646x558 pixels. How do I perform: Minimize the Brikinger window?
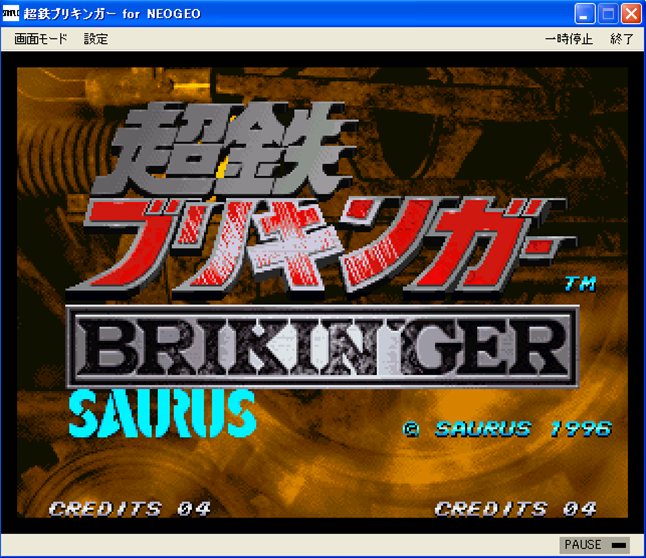pyautogui.click(x=584, y=14)
